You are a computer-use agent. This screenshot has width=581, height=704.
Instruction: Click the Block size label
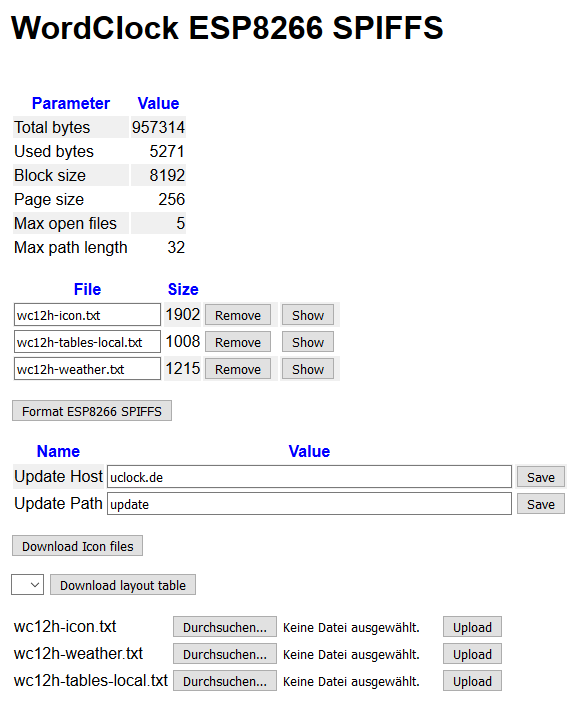pos(50,175)
